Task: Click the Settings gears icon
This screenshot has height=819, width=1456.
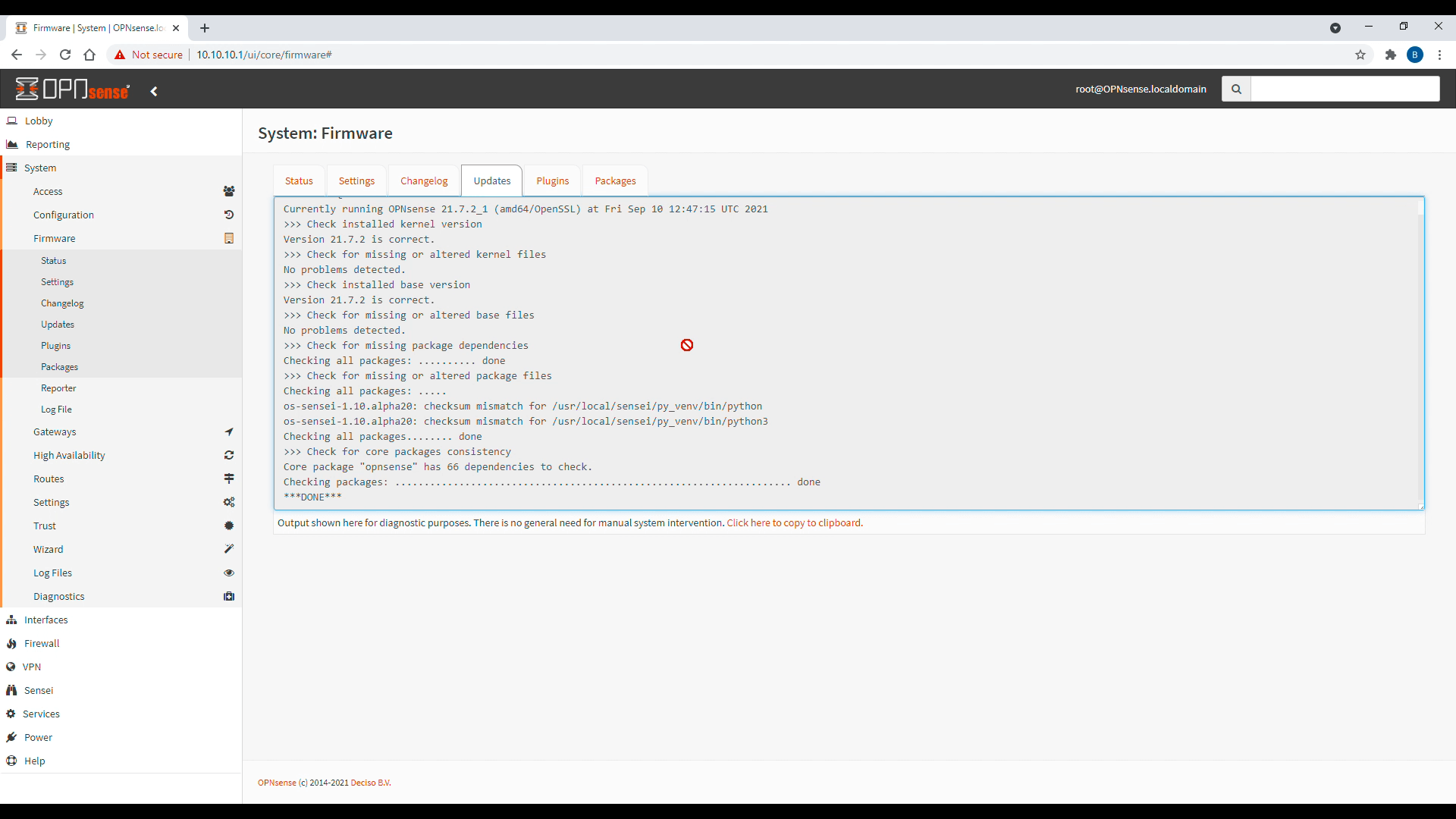Action: [x=228, y=502]
